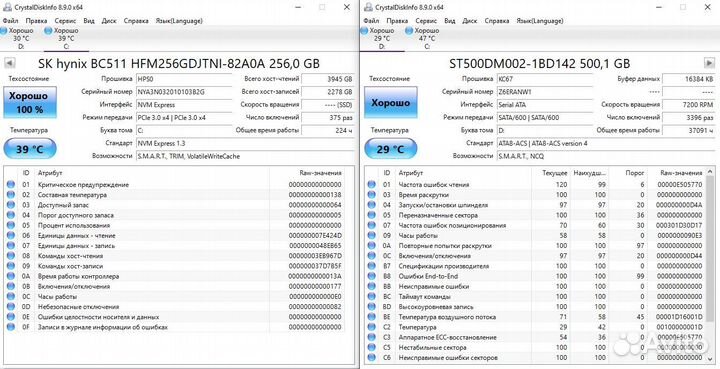
Task: Click status icon of Температура воздушного потока row
Action: [x=371, y=317]
